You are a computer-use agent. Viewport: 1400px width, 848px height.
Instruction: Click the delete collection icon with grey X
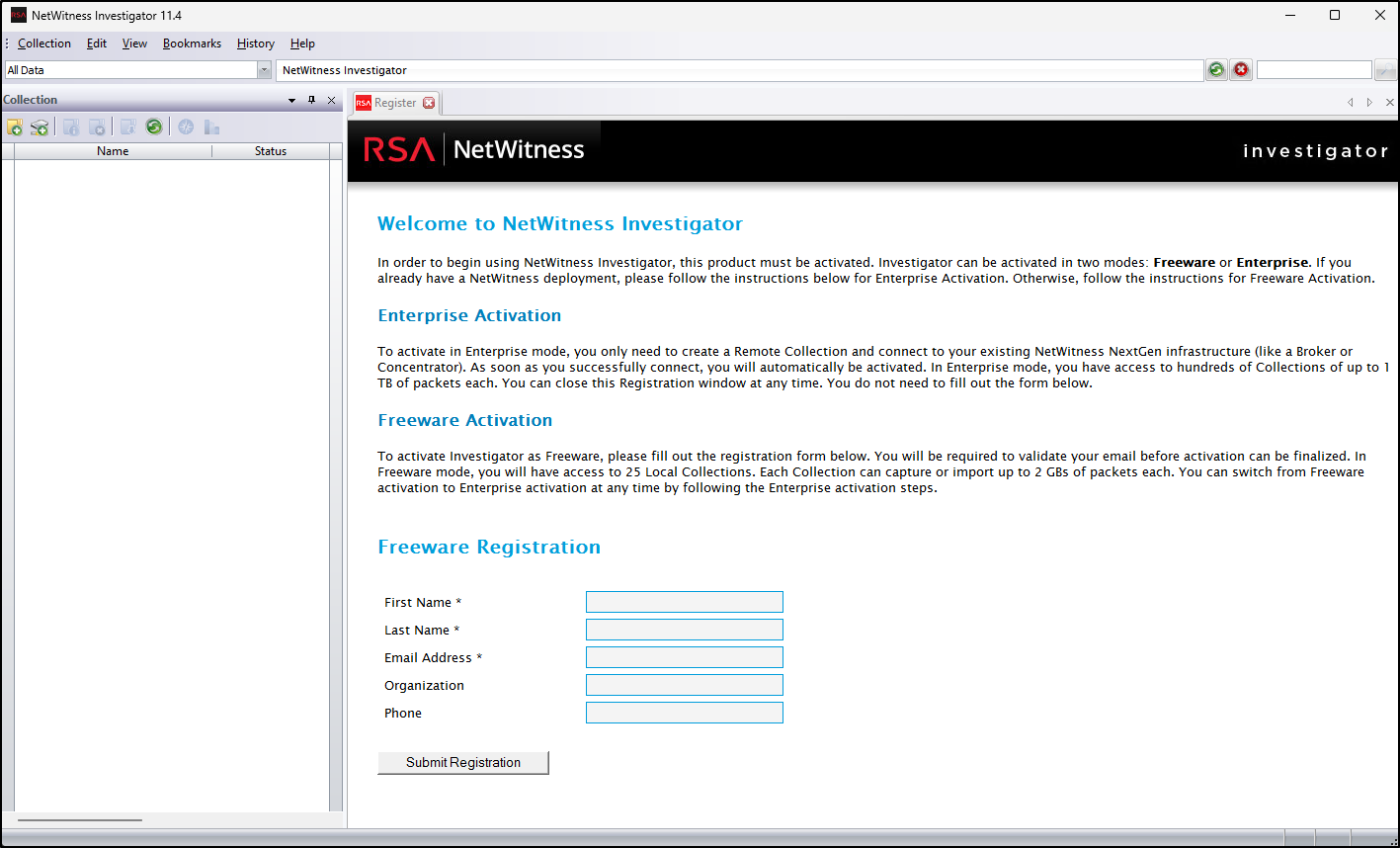97,127
